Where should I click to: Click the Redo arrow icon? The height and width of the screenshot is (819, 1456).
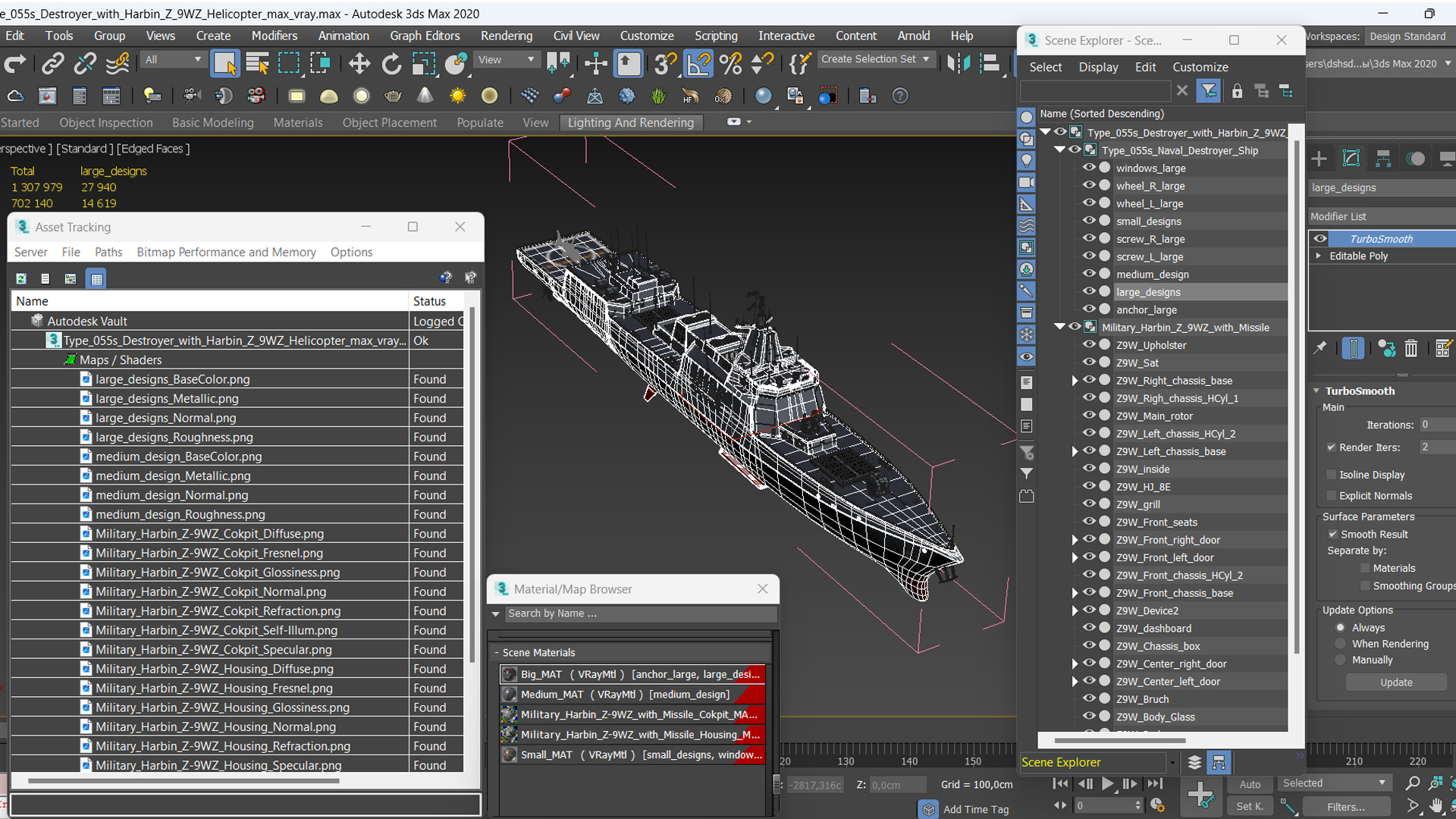[15, 64]
